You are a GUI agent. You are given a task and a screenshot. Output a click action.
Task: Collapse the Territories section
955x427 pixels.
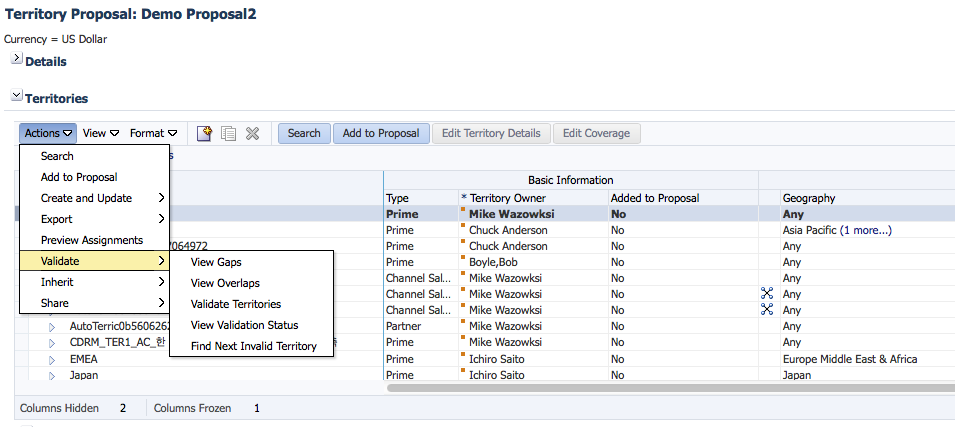click(x=16, y=97)
